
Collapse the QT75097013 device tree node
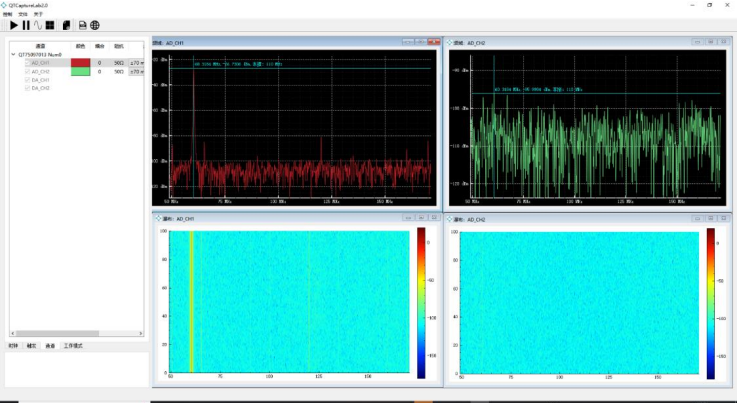tap(14, 55)
